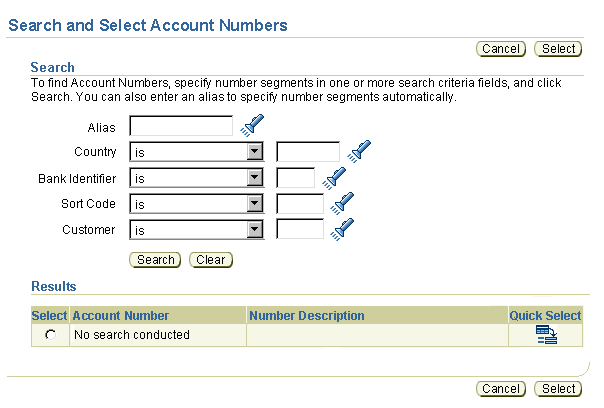Click the top Select button
Screen dimensions: 604x408
click(558, 49)
